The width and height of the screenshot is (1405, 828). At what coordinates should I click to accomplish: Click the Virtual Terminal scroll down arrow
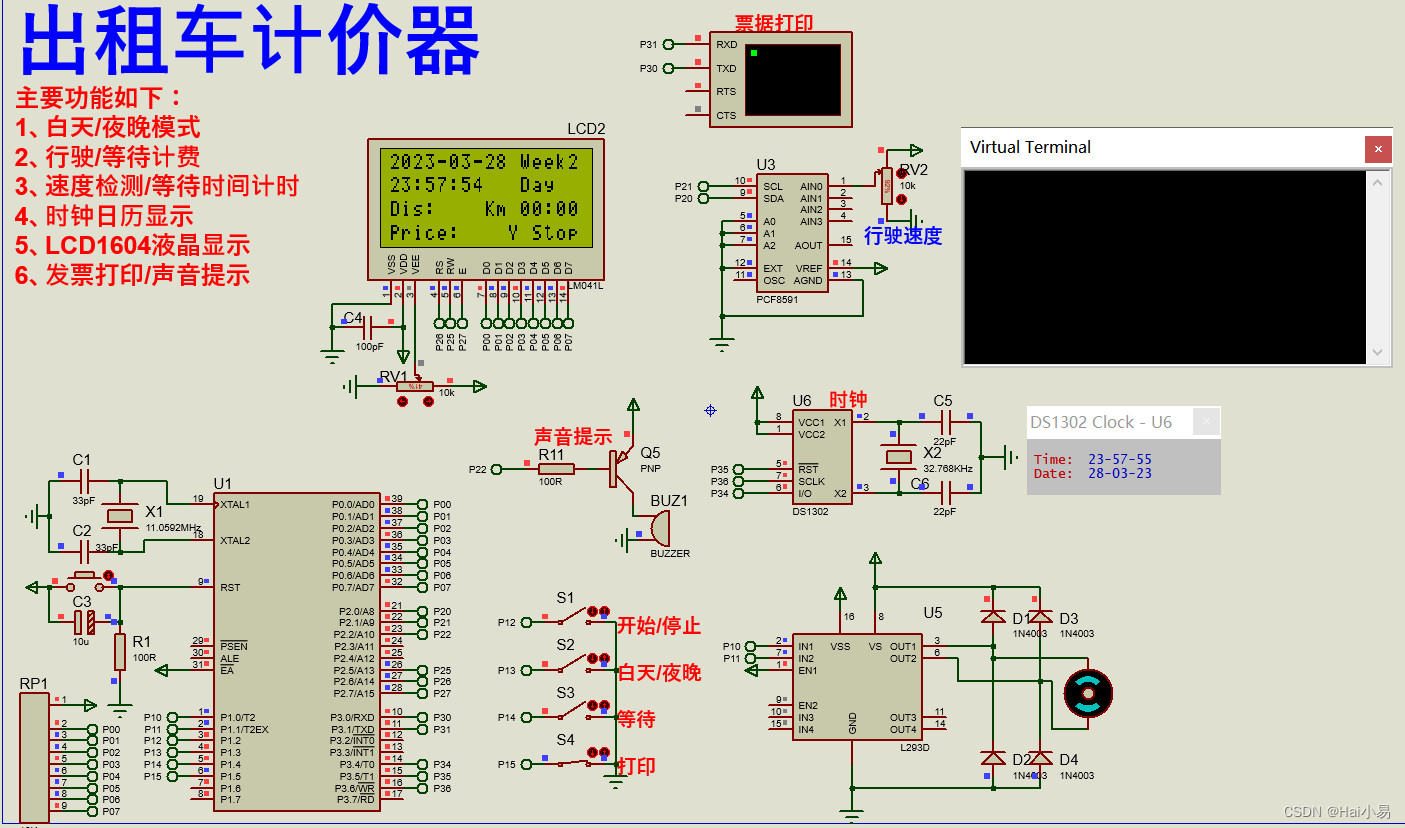tap(1379, 352)
